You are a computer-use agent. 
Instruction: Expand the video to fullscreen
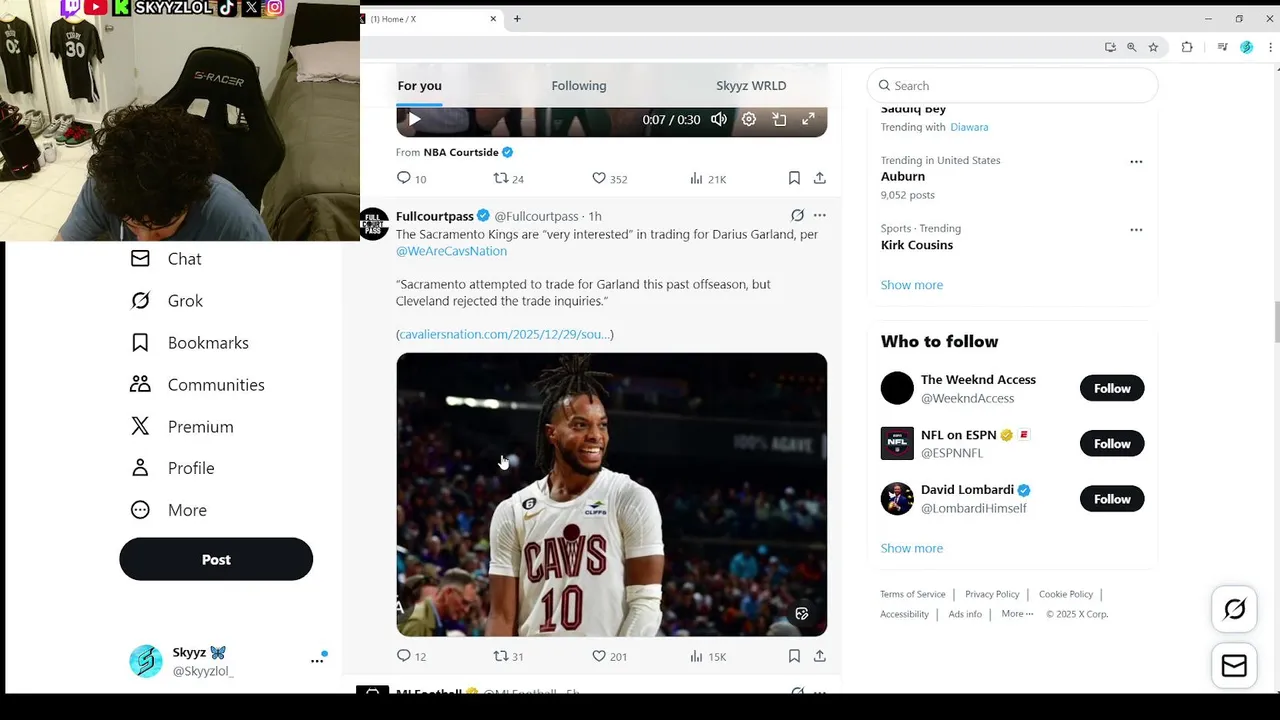[808, 120]
